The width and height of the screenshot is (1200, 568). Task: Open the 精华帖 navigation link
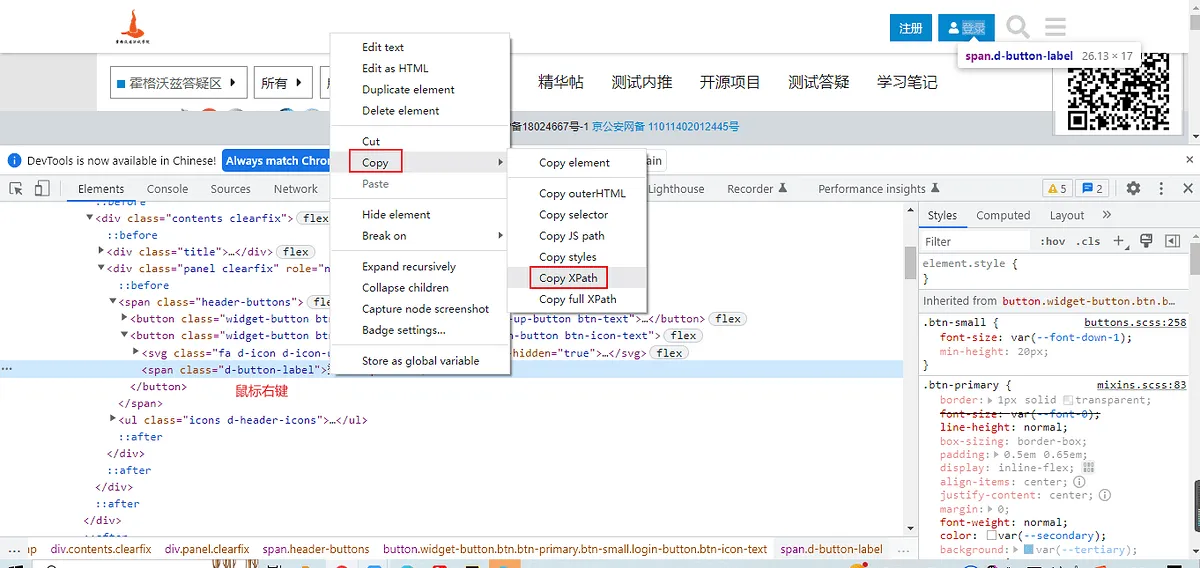tap(561, 82)
